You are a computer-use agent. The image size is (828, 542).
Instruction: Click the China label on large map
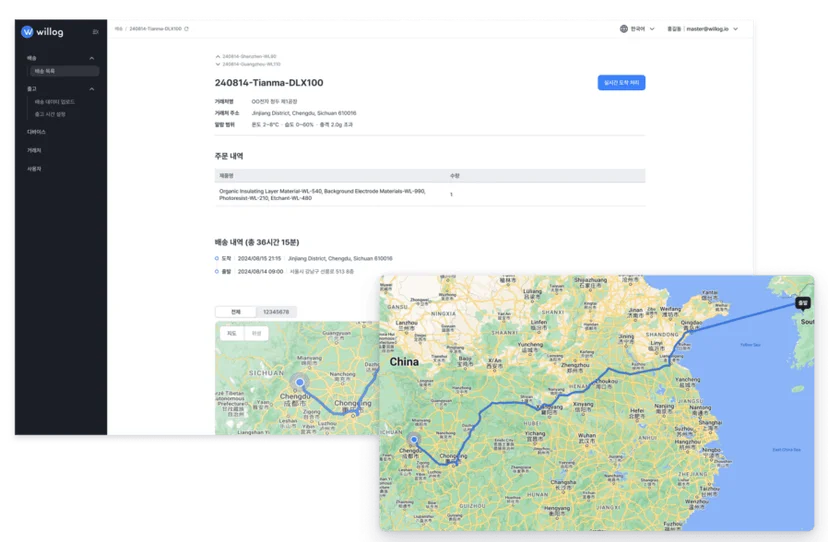coord(404,362)
